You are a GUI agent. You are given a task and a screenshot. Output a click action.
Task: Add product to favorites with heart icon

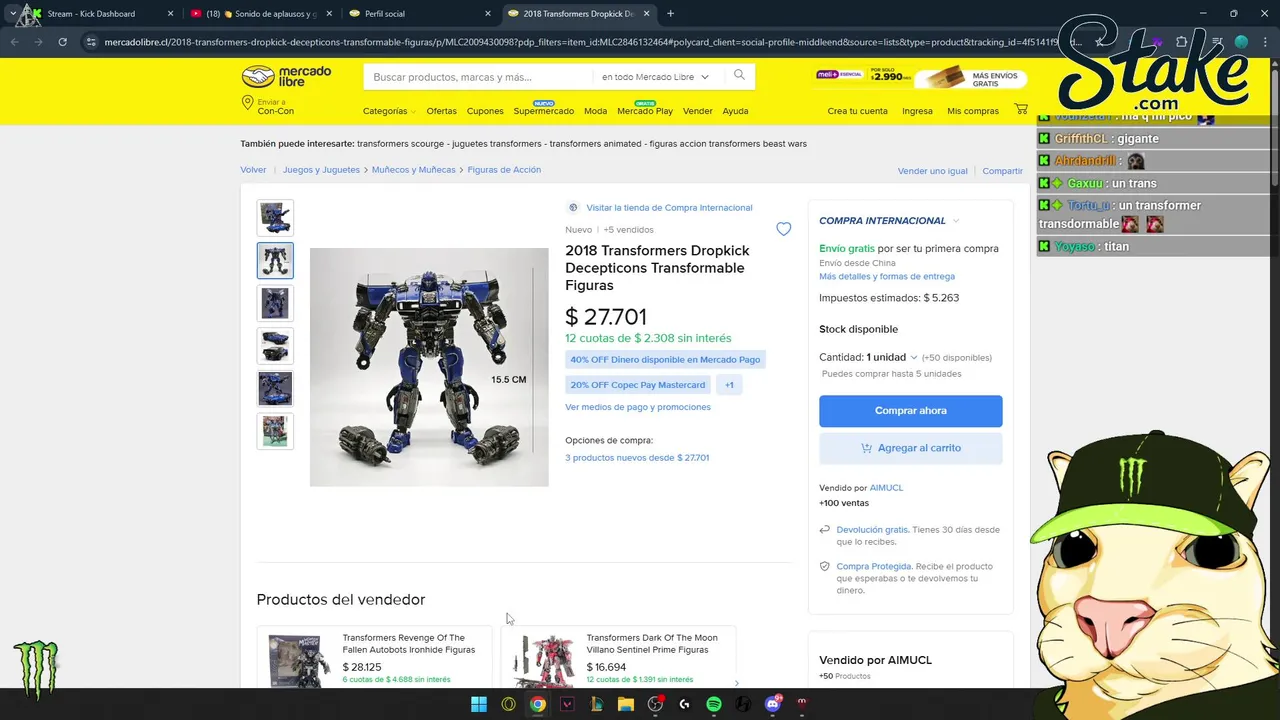coord(783,229)
